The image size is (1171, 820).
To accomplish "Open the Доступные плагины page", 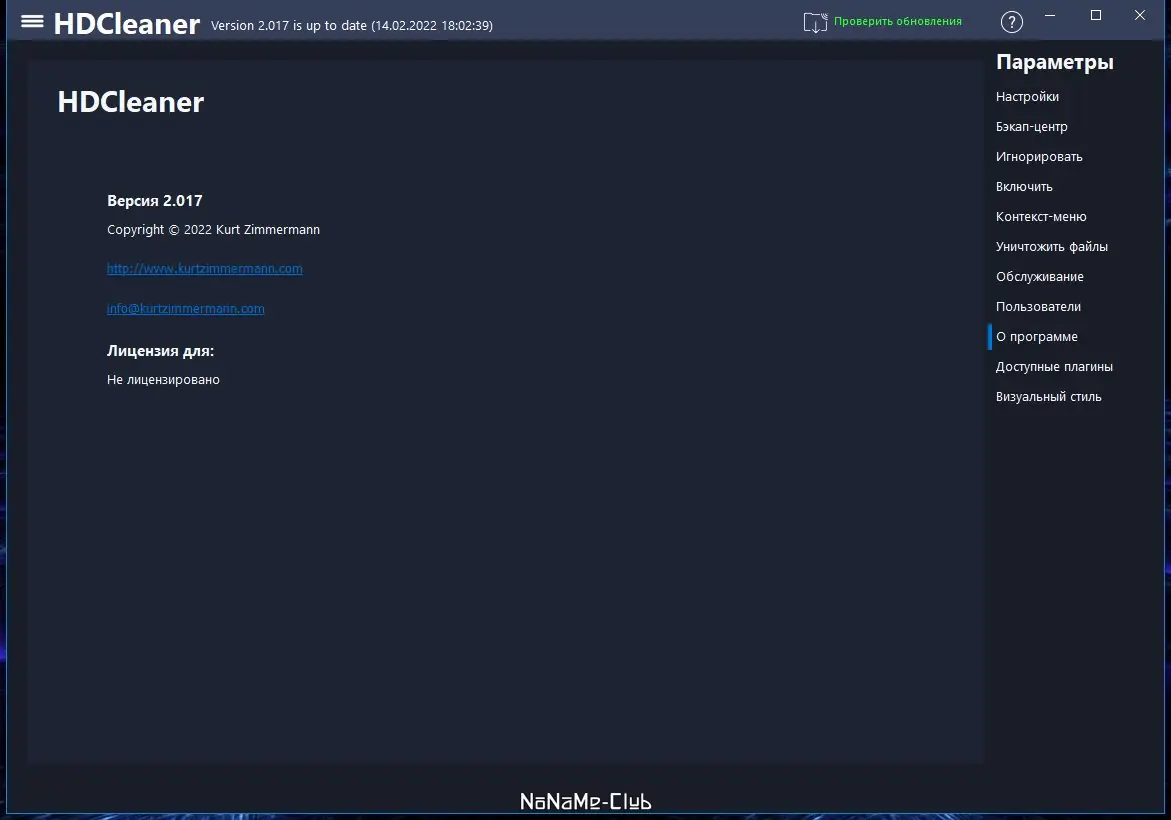I will pos(1054,367).
